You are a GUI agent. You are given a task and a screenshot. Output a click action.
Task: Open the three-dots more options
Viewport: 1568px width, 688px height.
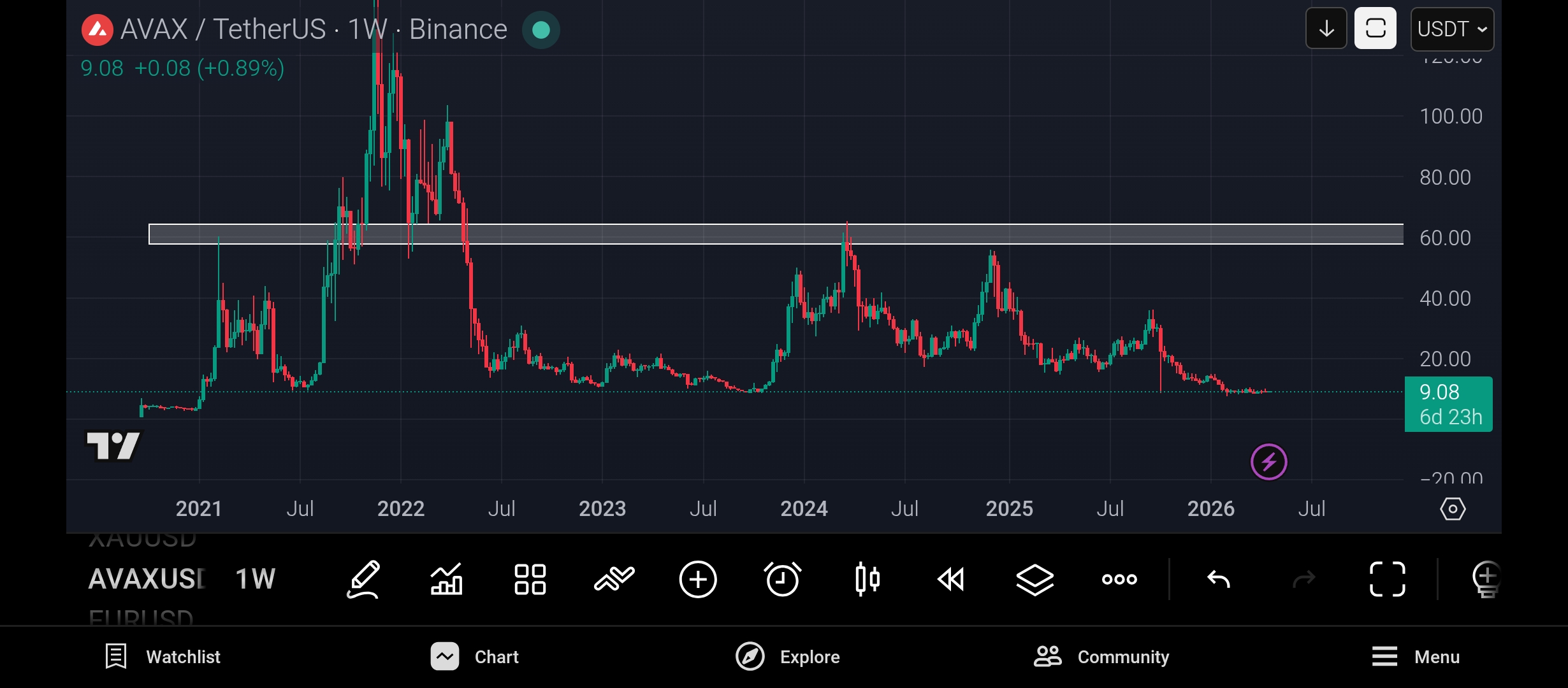1119,579
